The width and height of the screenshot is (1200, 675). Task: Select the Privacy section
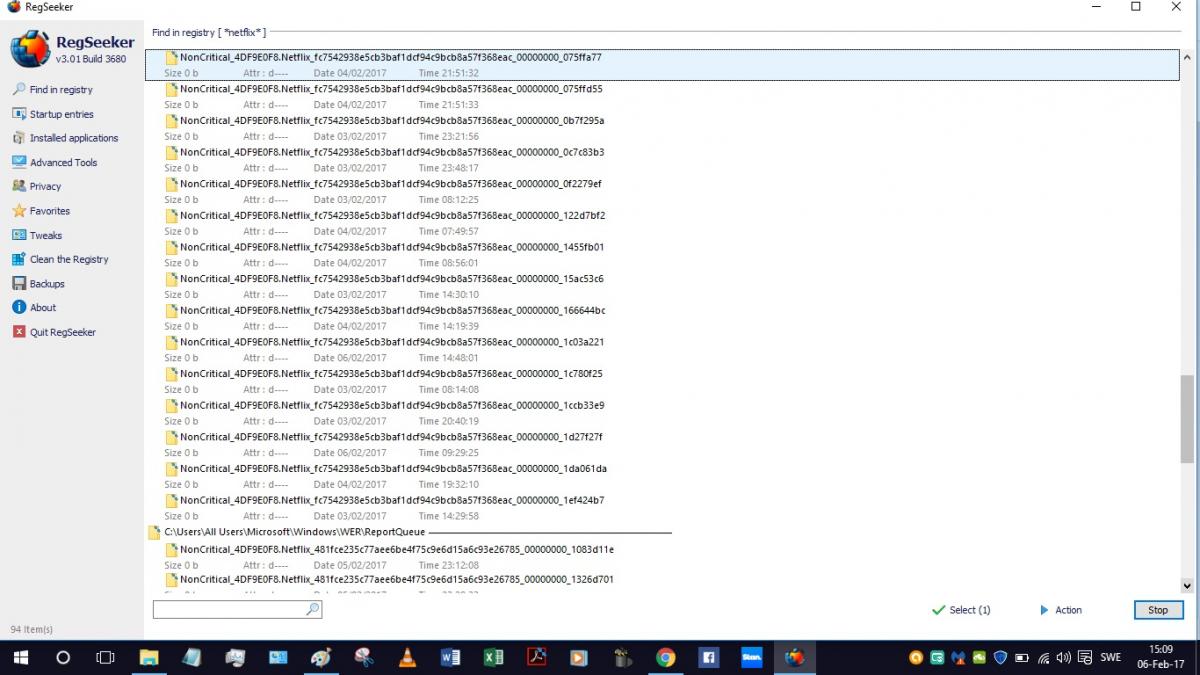[37, 186]
